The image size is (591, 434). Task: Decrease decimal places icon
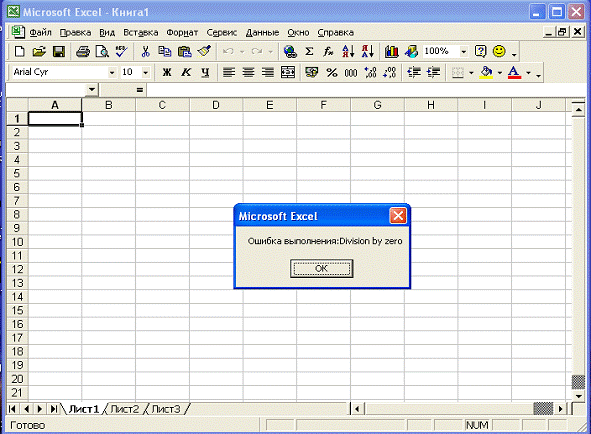[390, 72]
